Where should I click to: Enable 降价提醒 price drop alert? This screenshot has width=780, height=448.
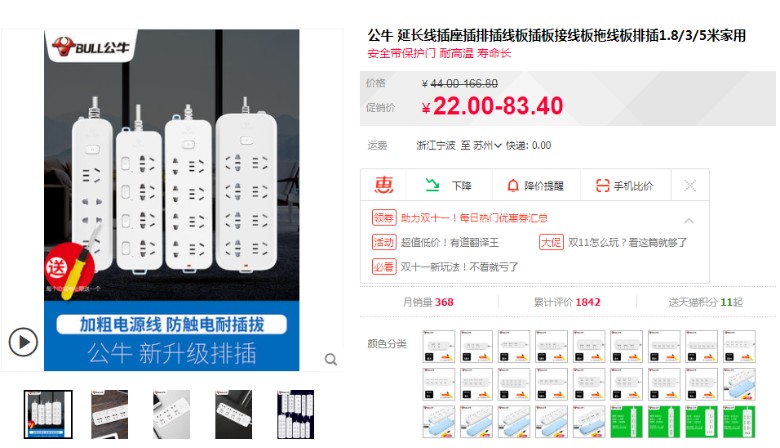535,186
